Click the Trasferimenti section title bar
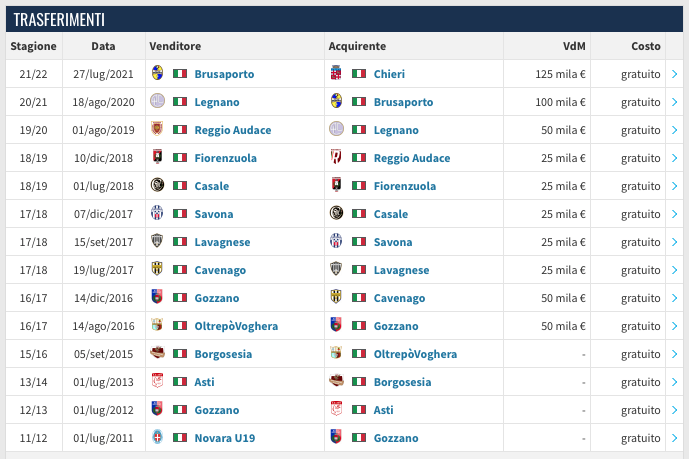This screenshot has height=459, width=689. point(344,19)
